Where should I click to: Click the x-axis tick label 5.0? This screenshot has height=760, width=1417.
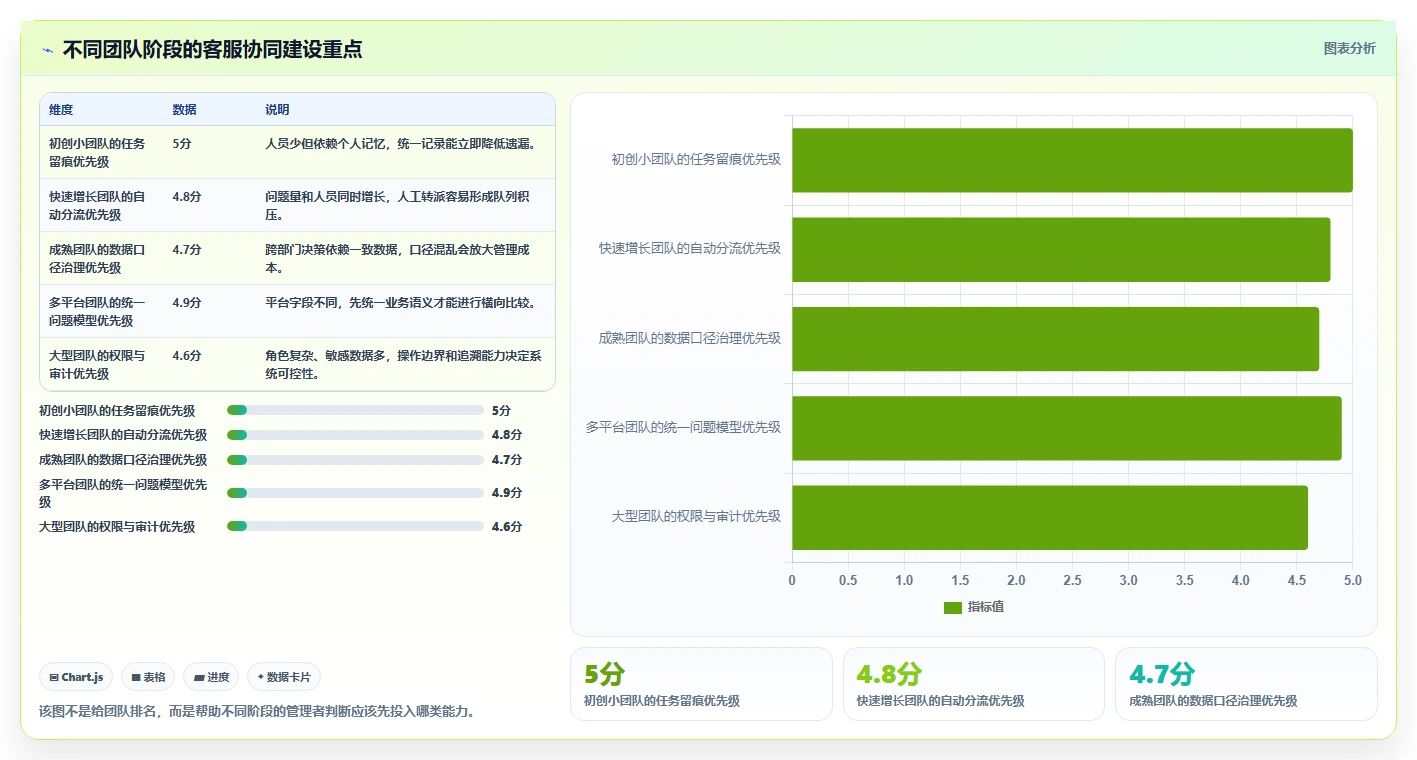click(x=1352, y=581)
